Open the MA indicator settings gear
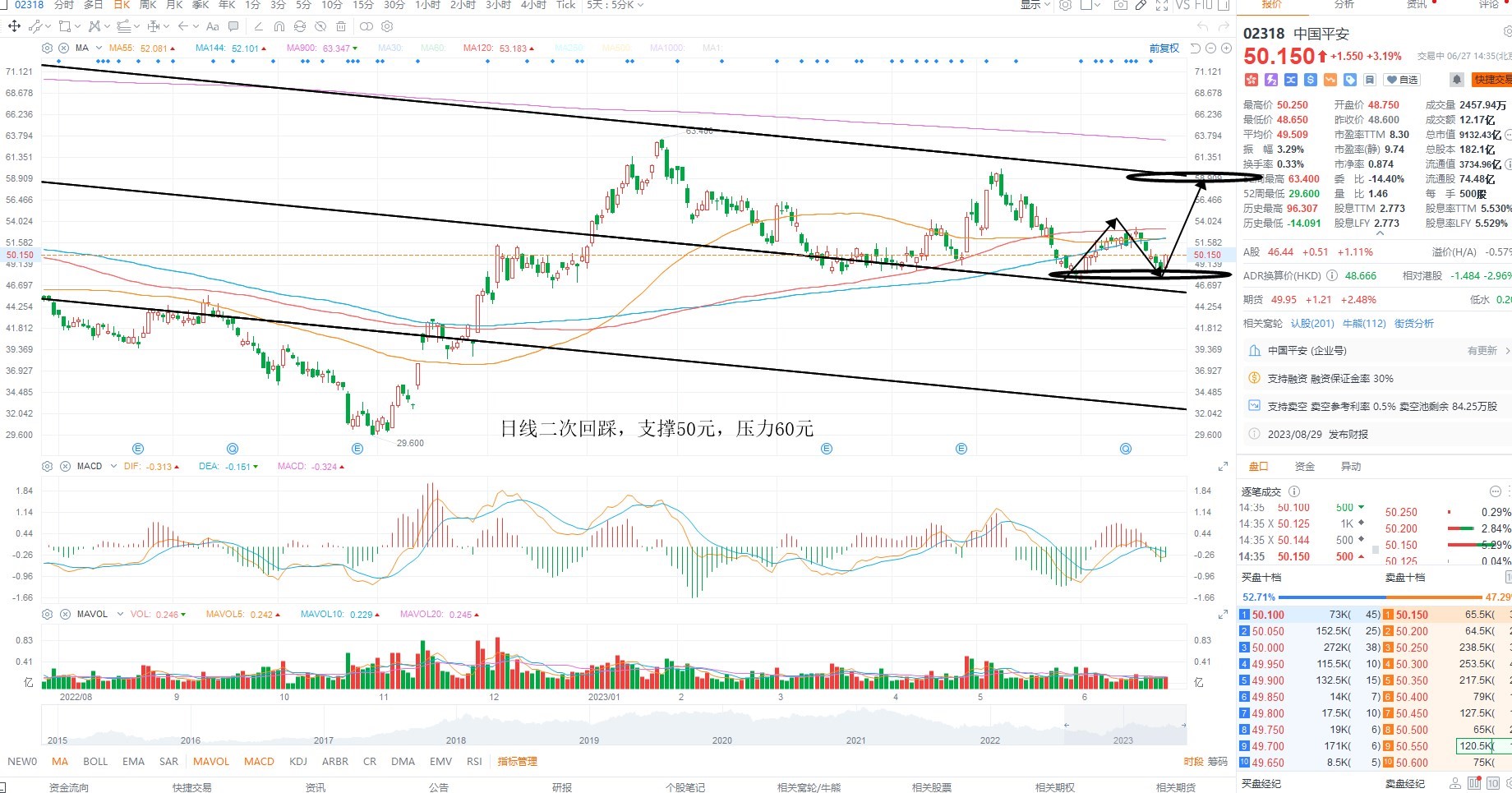The width and height of the screenshot is (1512, 793). click(x=47, y=48)
